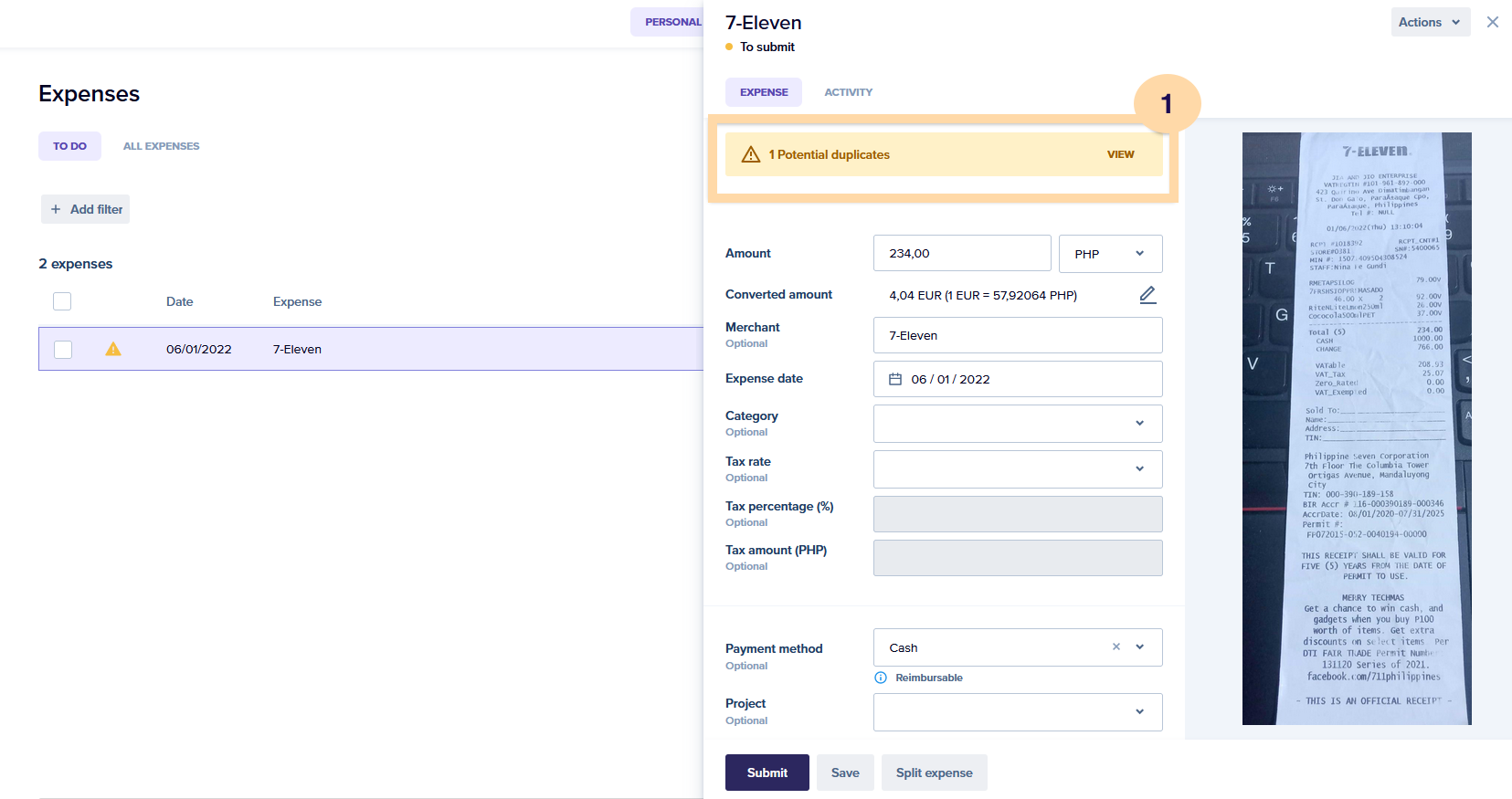
Task: Click the Expense column header
Action: [297, 301]
